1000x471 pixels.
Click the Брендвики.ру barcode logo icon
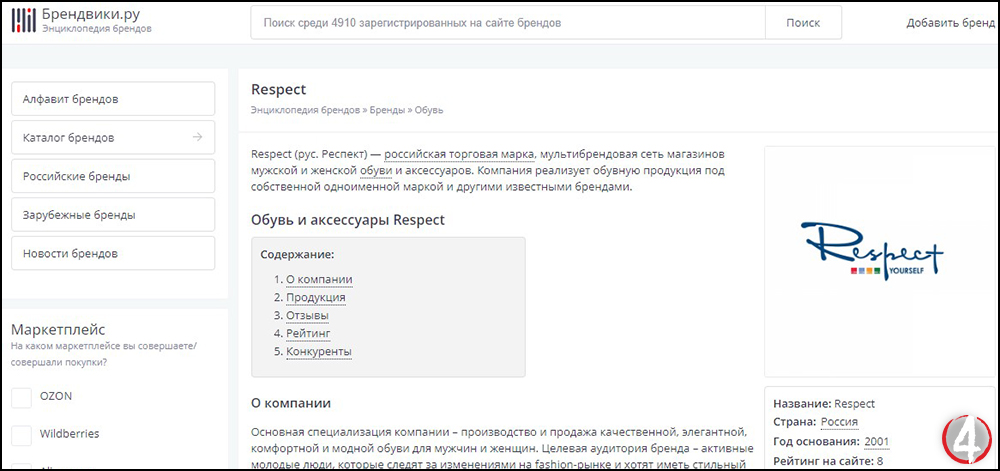click(24, 20)
